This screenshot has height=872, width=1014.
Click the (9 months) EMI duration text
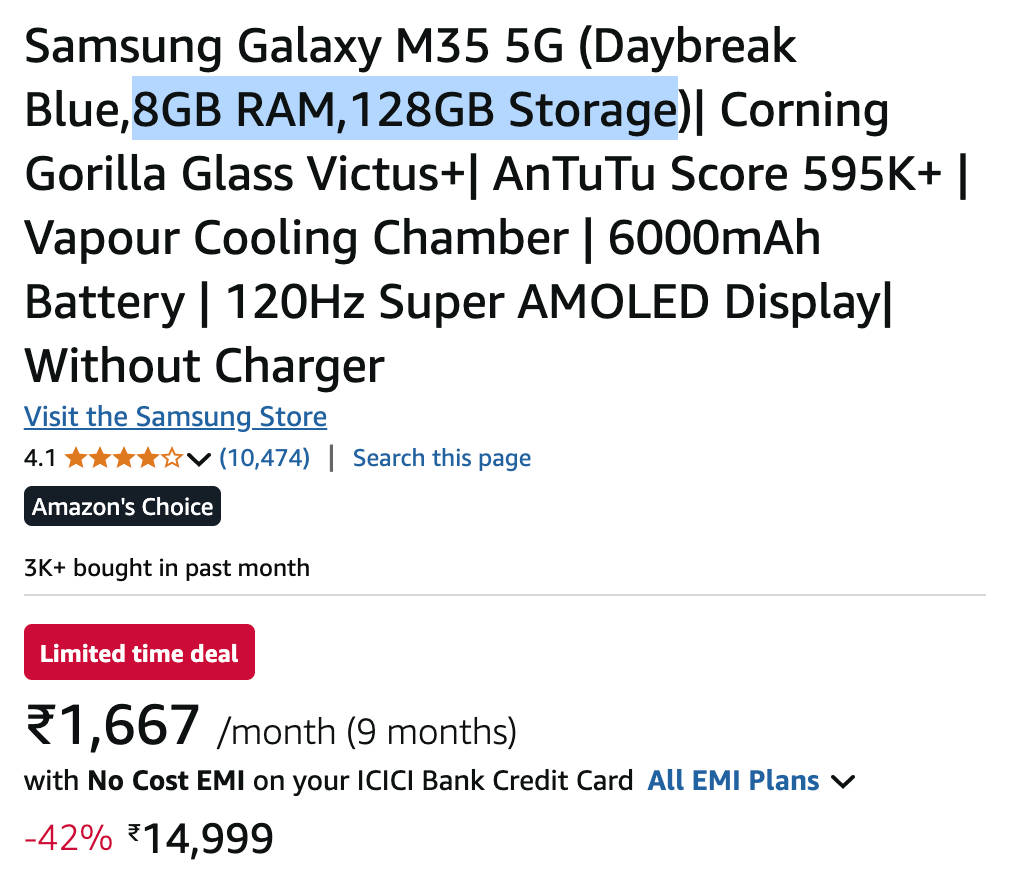point(431,732)
